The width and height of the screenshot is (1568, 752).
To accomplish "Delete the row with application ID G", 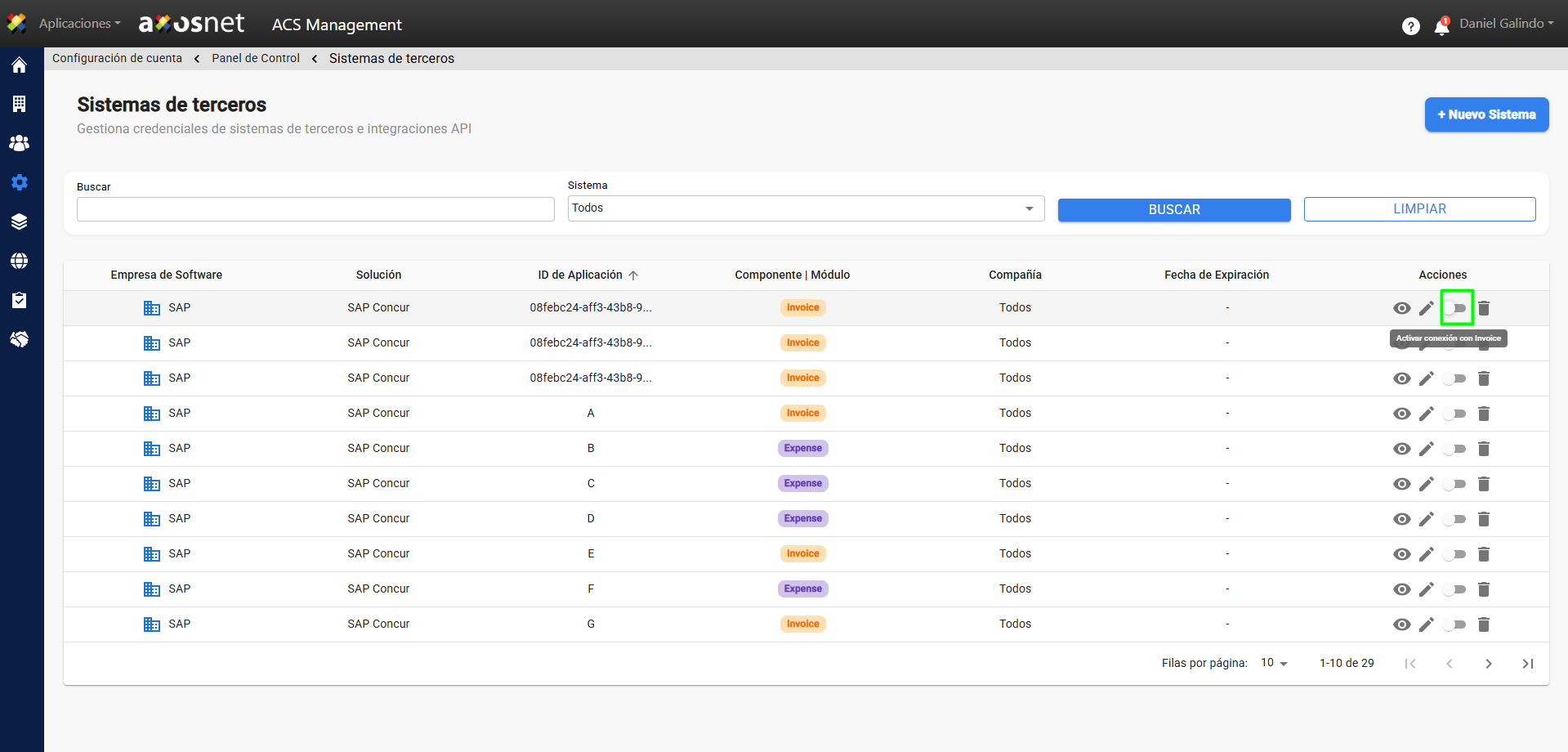I will tap(1484, 624).
